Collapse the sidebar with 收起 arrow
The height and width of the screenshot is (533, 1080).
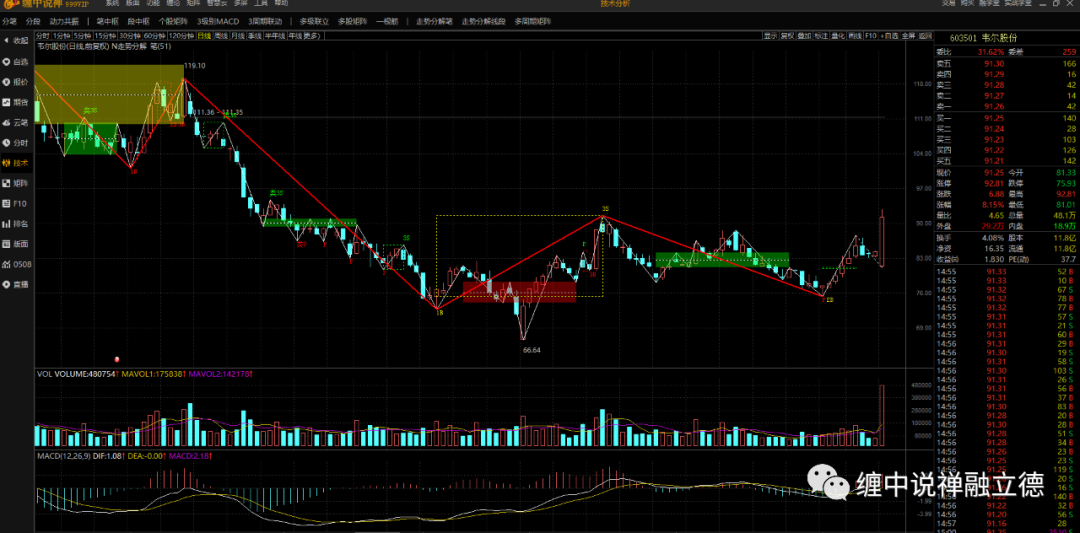coord(16,41)
